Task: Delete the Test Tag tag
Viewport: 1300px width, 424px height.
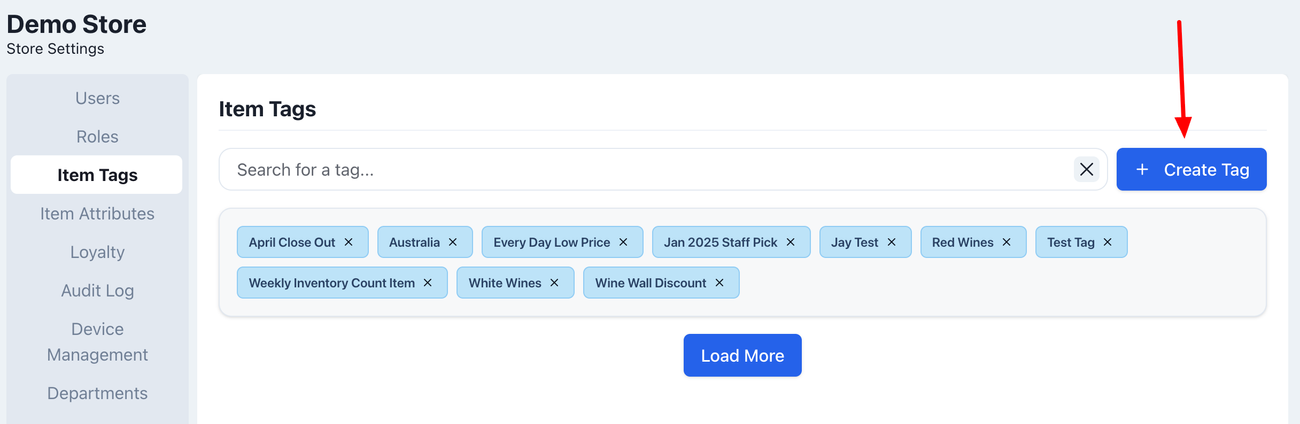Action: (1108, 242)
